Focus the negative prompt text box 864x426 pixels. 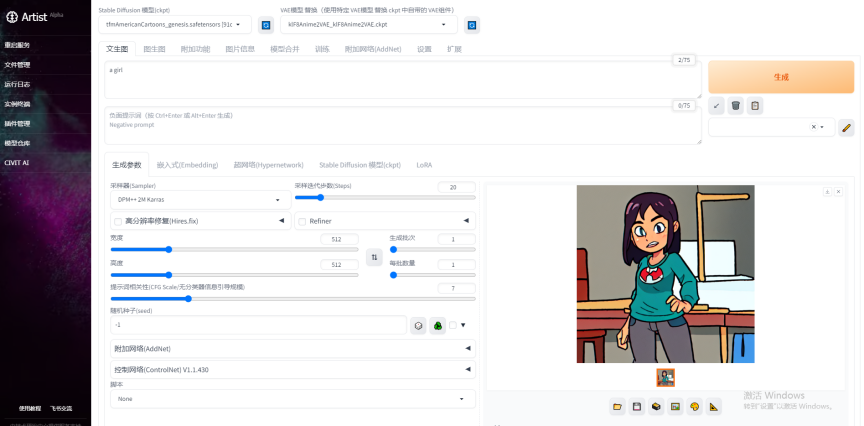tap(403, 126)
